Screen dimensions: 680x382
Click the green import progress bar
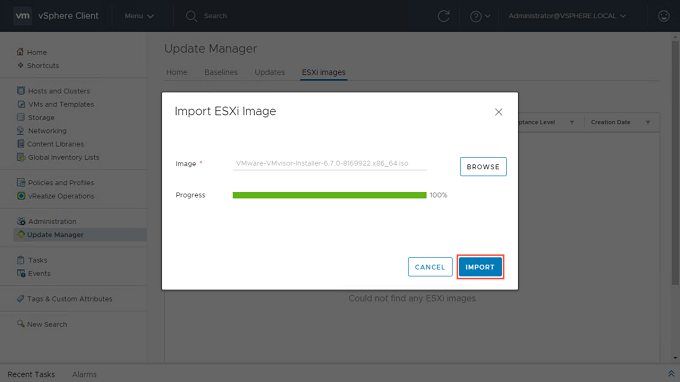[x=330, y=195]
